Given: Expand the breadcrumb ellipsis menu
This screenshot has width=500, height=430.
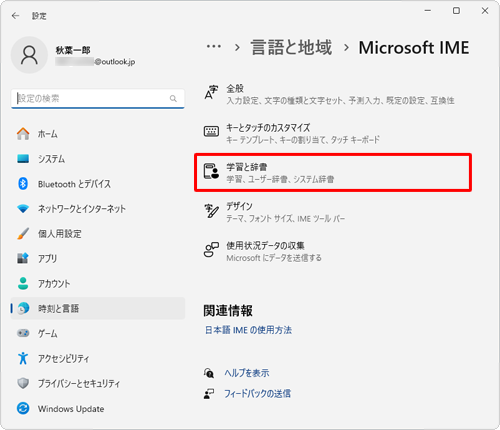Looking at the screenshot, I should click(x=214, y=46).
